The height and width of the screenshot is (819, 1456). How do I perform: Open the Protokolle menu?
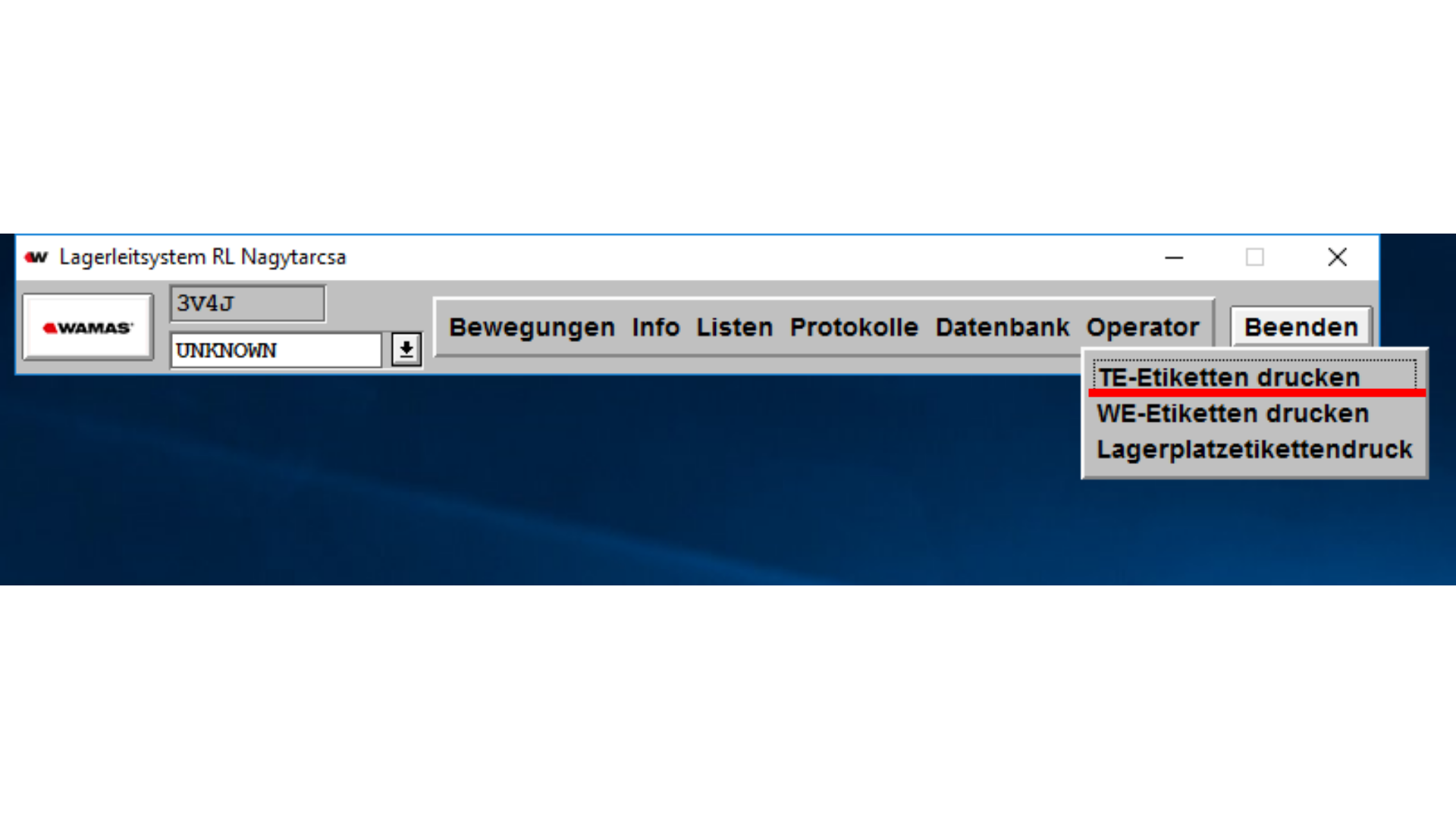854,328
